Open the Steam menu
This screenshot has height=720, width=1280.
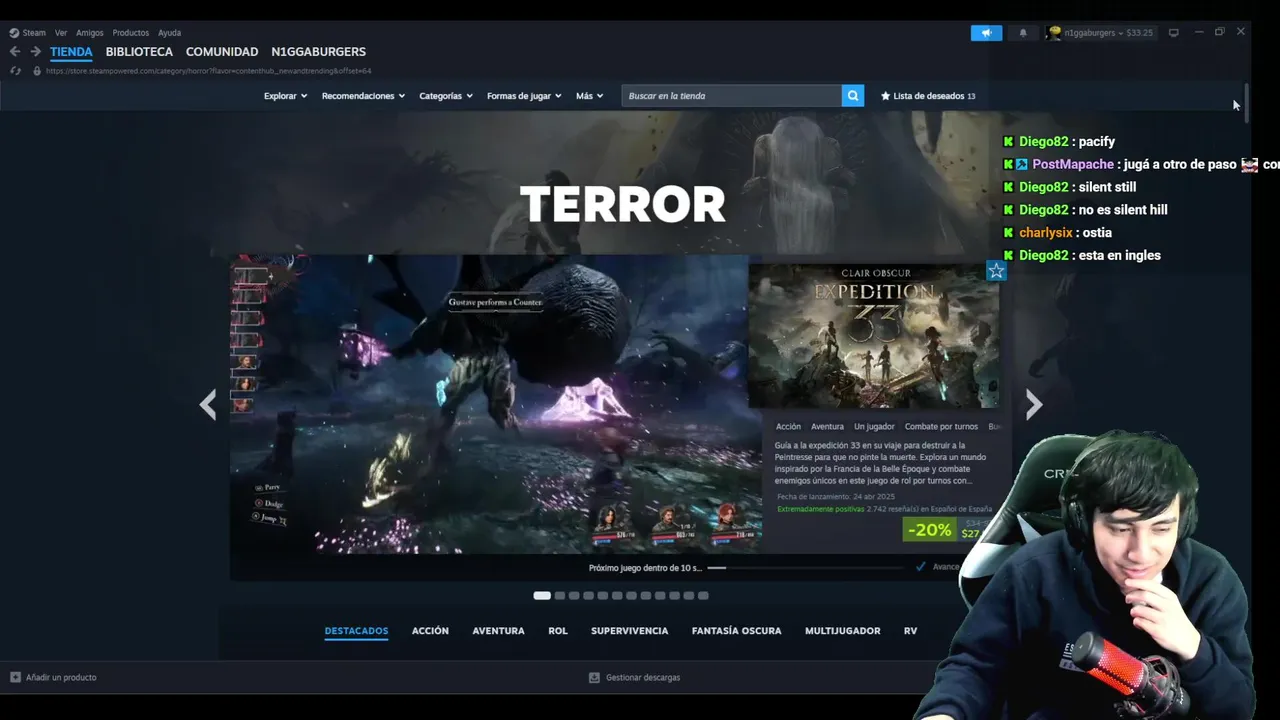click(x=35, y=33)
